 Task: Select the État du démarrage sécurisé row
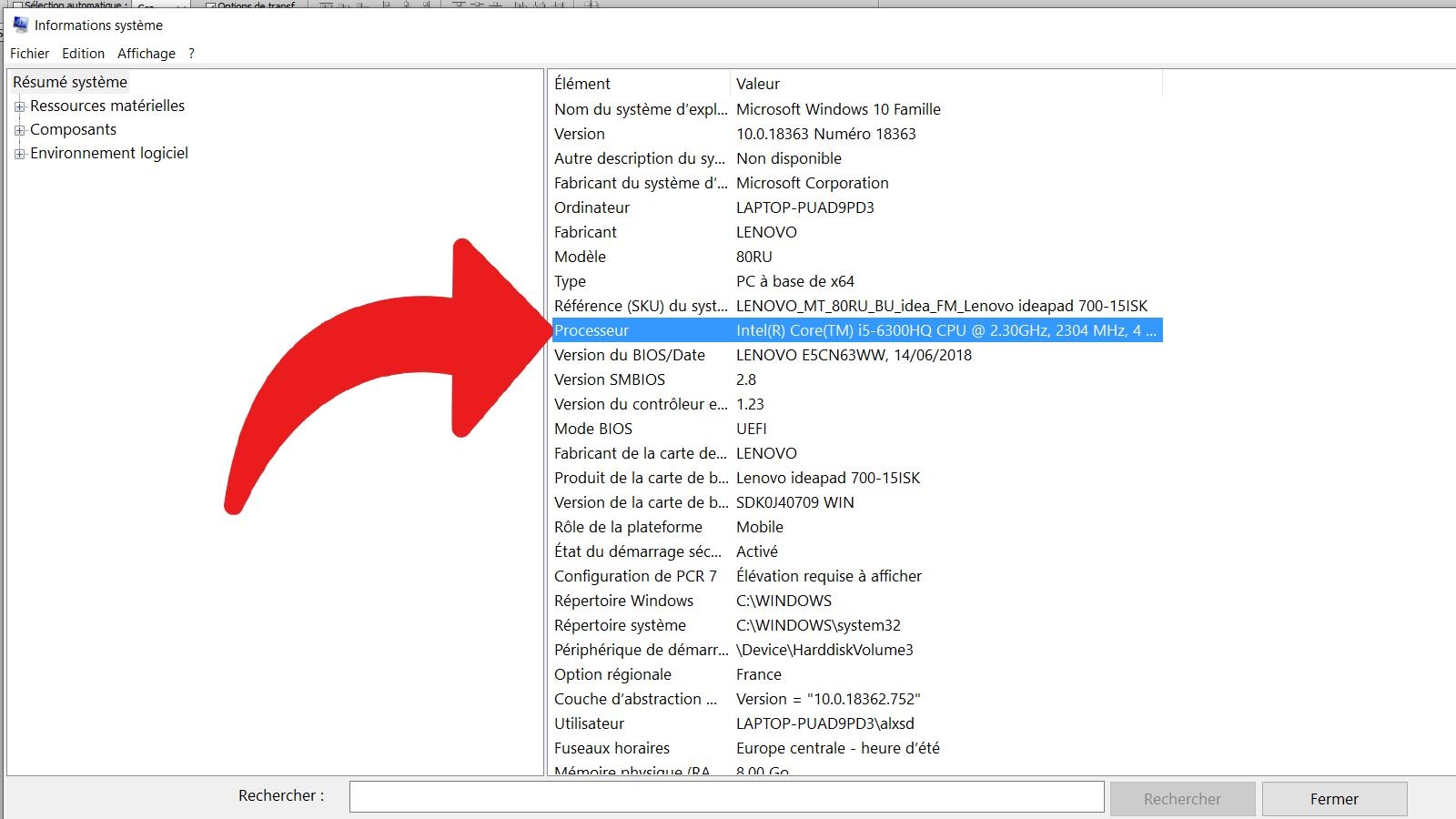pos(855,551)
